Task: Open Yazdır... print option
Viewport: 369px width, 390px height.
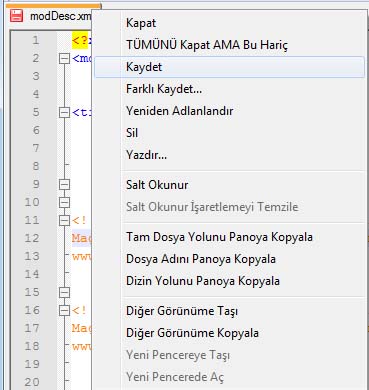Action: tap(230, 155)
